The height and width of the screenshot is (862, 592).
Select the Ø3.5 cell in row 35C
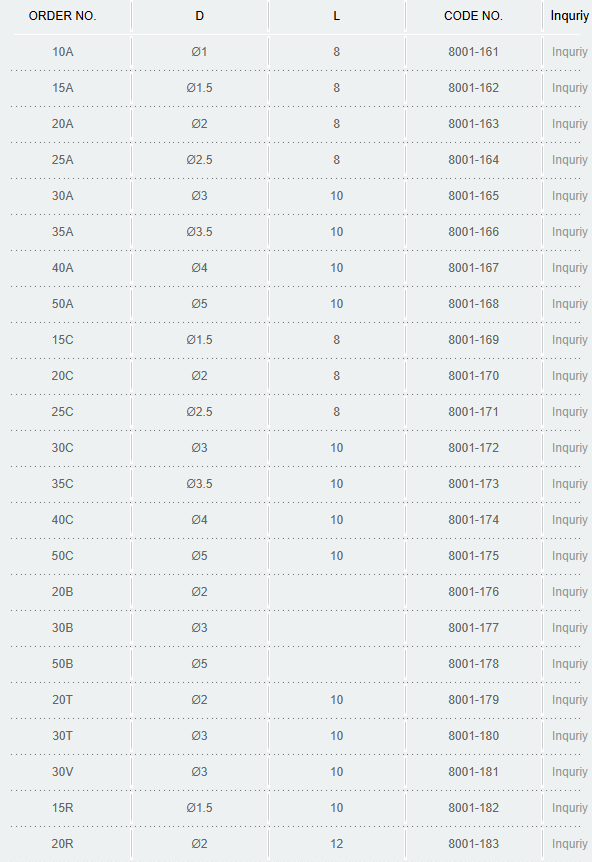click(x=200, y=484)
